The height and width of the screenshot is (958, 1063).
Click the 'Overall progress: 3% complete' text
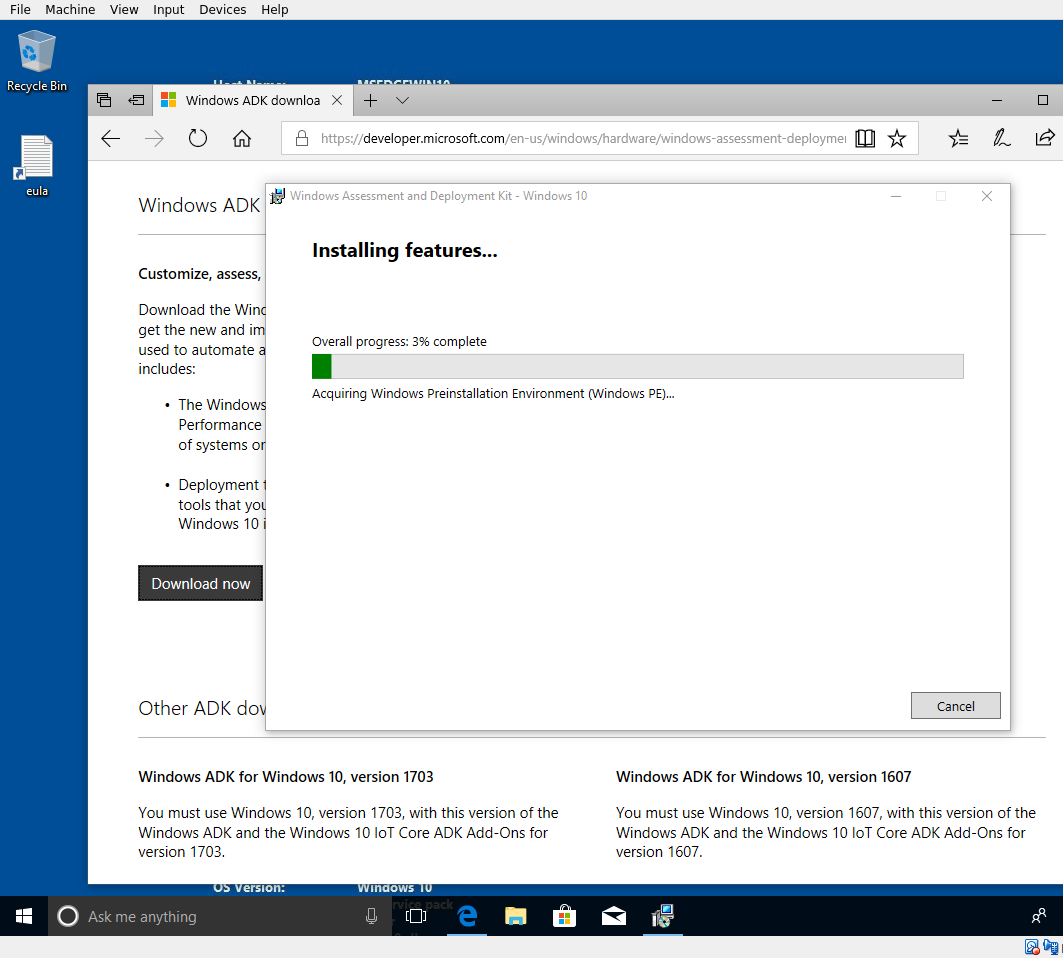pyautogui.click(x=399, y=342)
